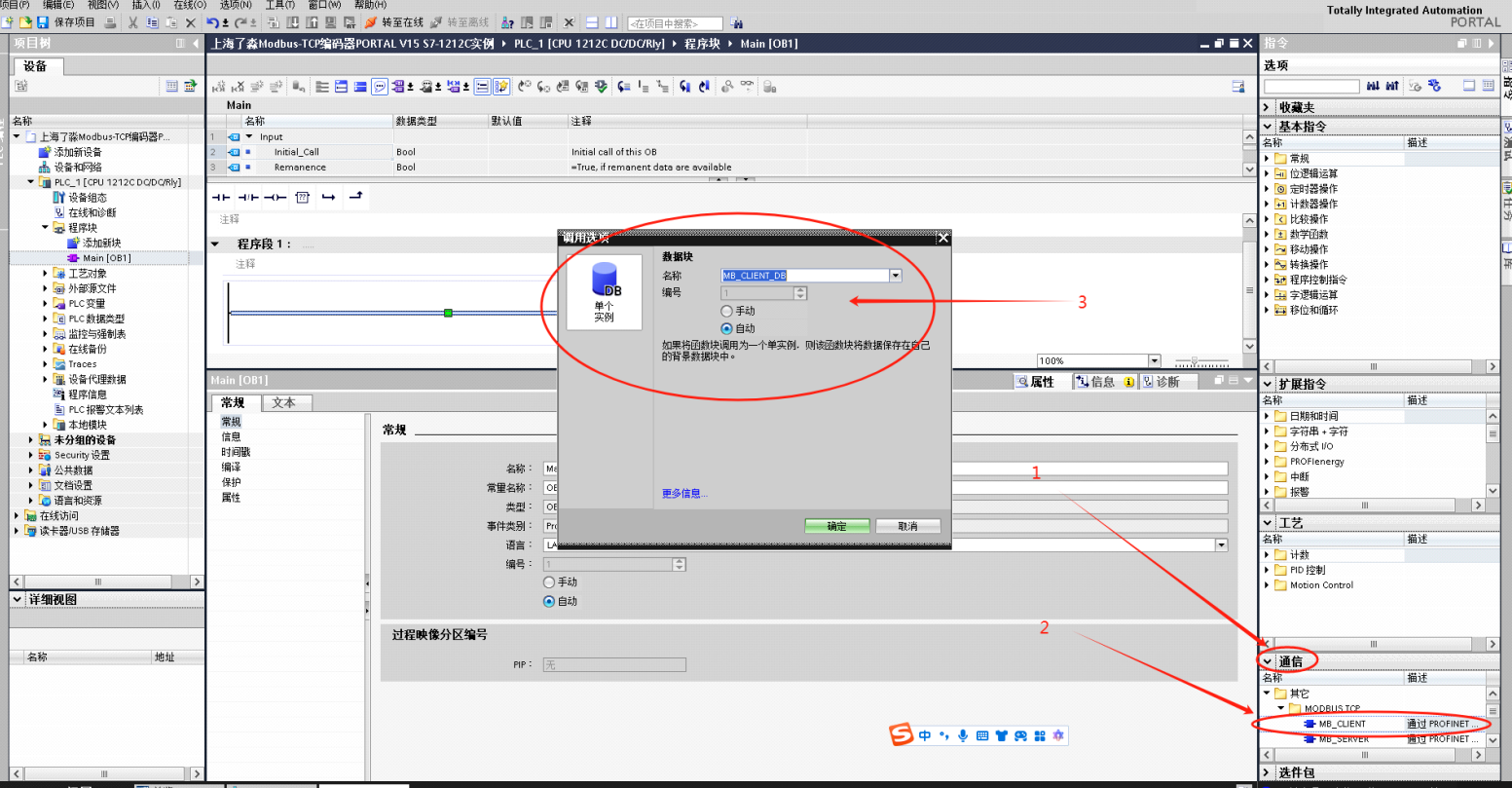Switch to the 文本 tab in properties
The height and width of the screenshot is (788, 1512).
click(x=284, y=402)
